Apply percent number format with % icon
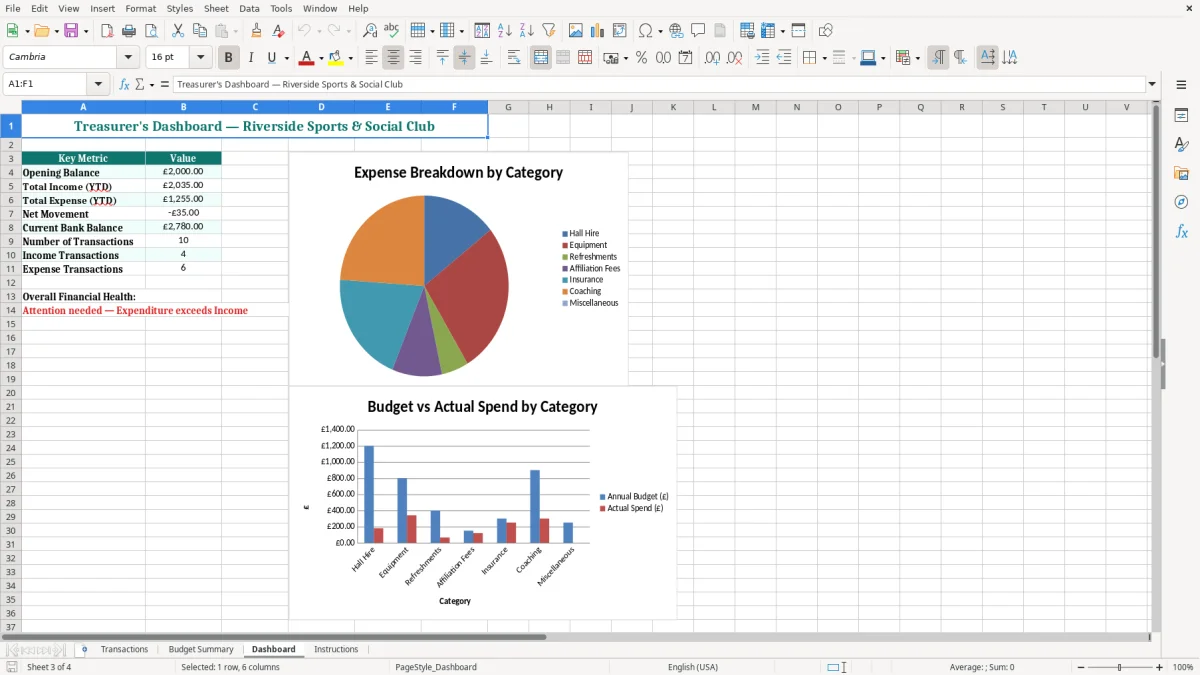1200x675 pixels. click(641, 58)
